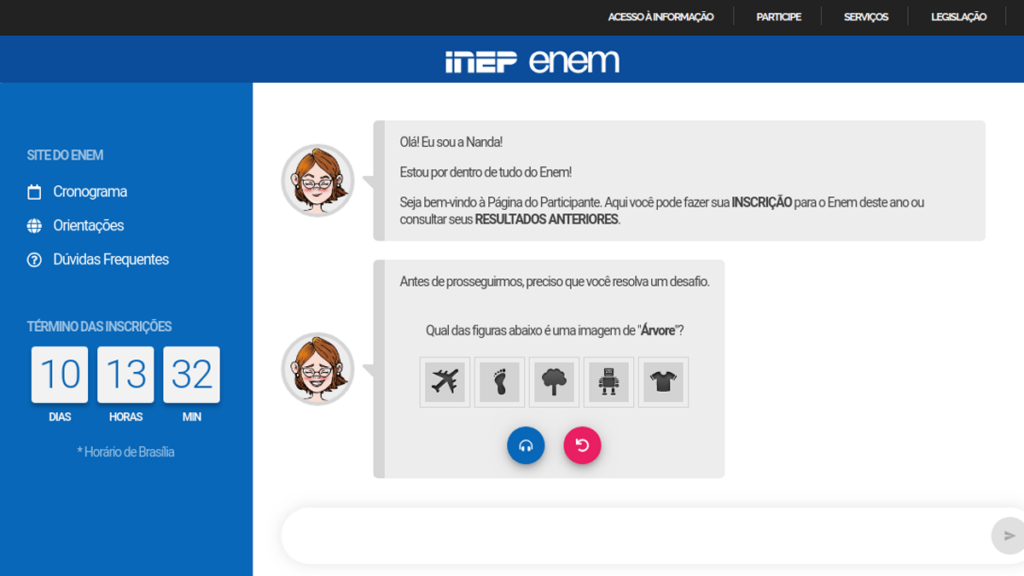Click the '* Horário de Brasília' note

coord(125,452)
